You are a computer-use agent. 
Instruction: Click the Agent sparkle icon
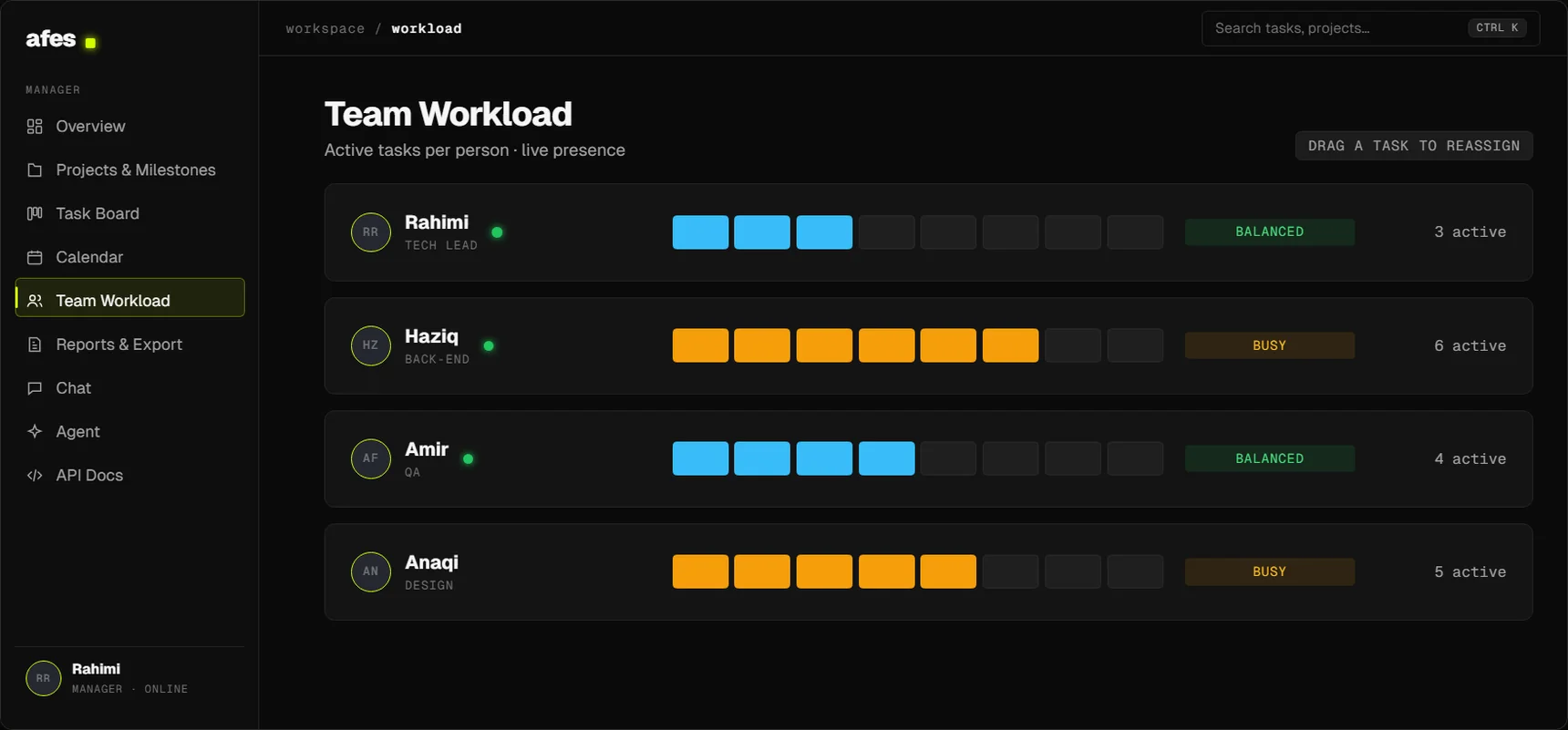pyautogui.click(x=35, y=432)
